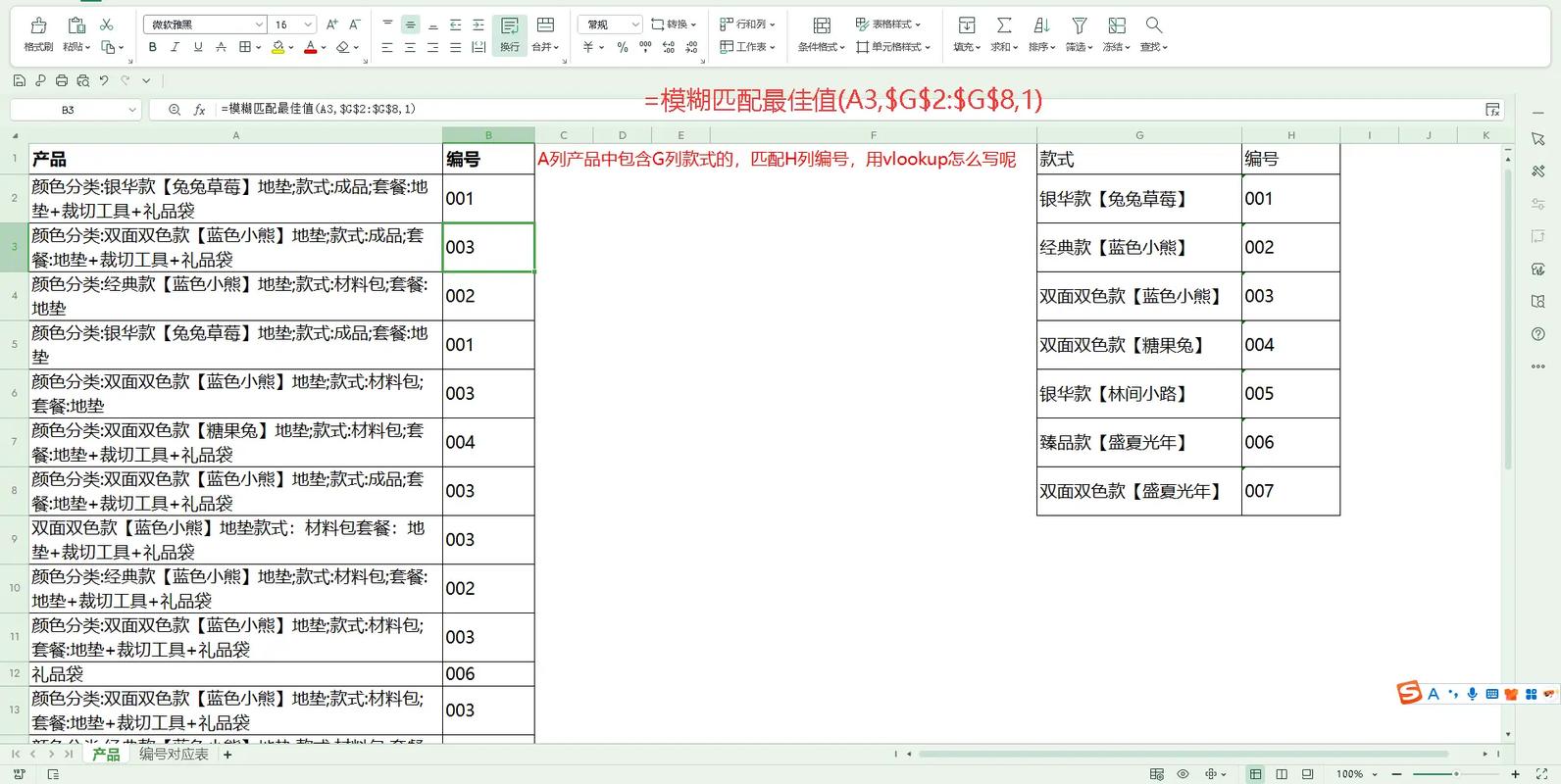Click the Print icon in quick toolbar
1561x784 pixels.
click(x=62, y=81)
